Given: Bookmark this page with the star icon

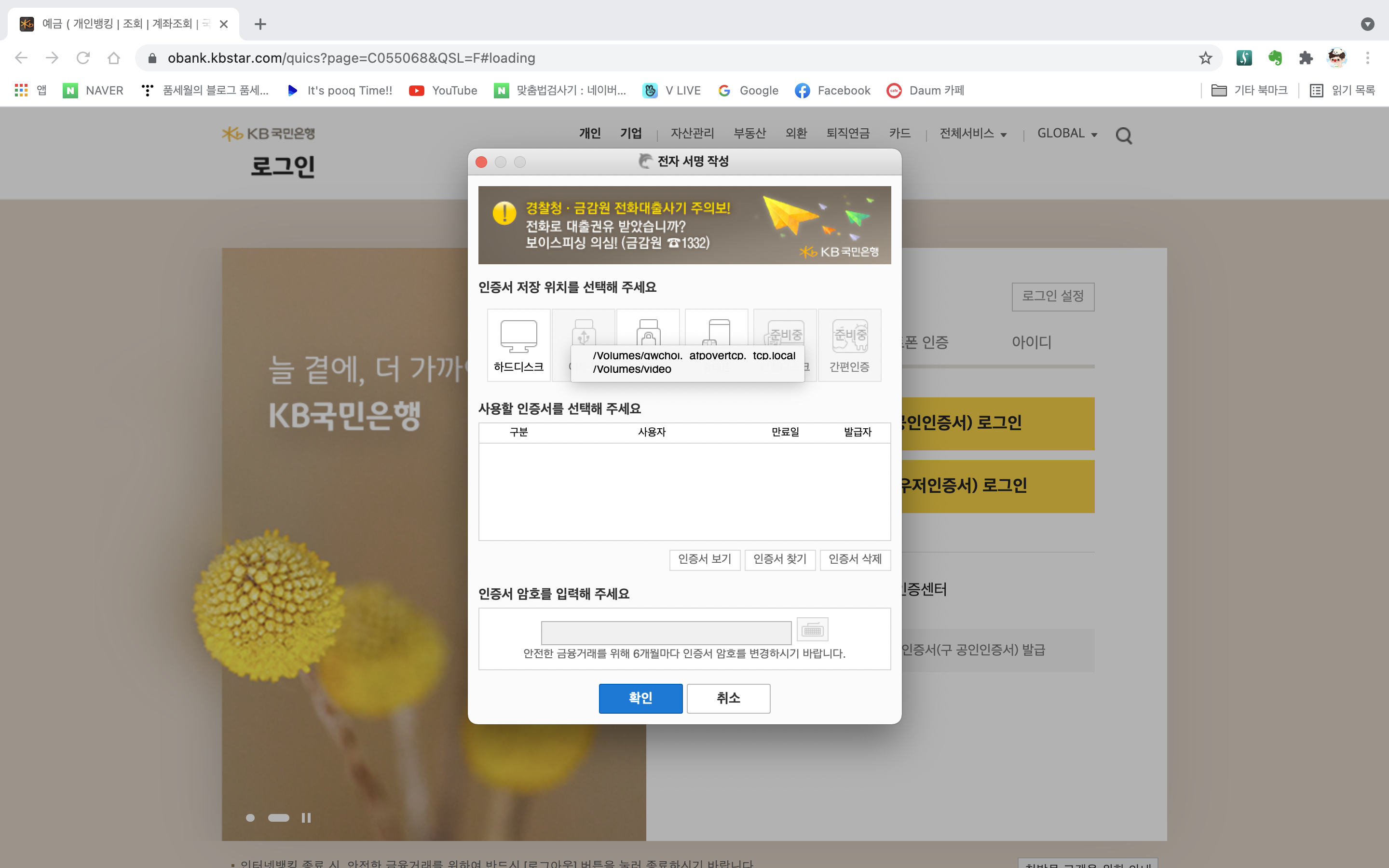Looking at the screenshot, I should (1205, 58).
